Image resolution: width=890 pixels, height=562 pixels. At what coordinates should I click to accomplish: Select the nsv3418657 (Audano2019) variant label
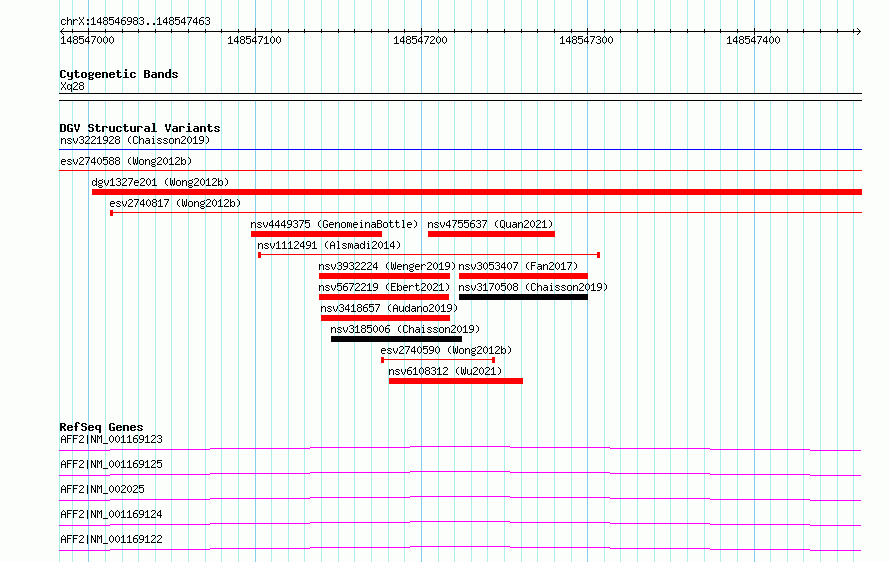(x=389, y=308)
